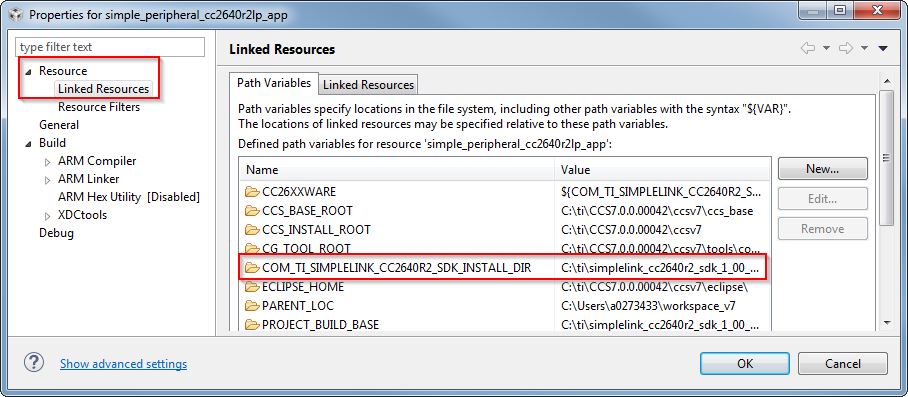Click the ccsv7\eclipse\ path value
This screenshot has width=908, height=397.
pyautogui.click(x=655, y=287)
